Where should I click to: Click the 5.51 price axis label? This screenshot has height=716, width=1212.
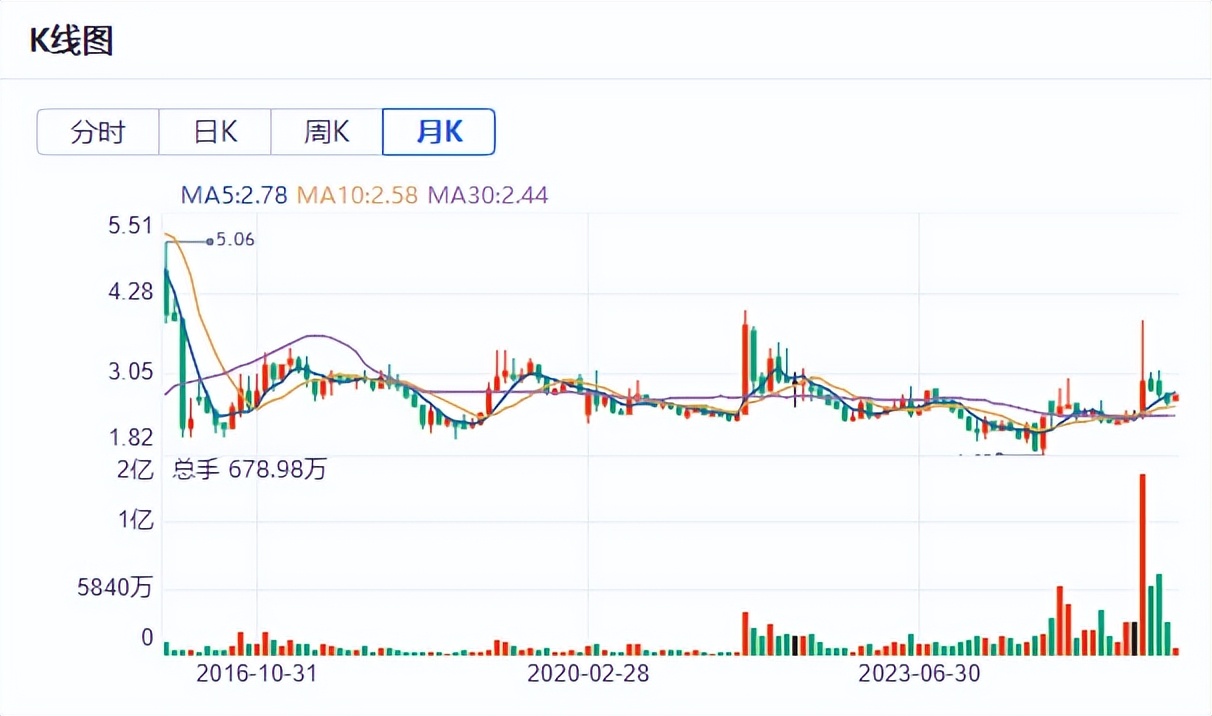click(131, 226)
